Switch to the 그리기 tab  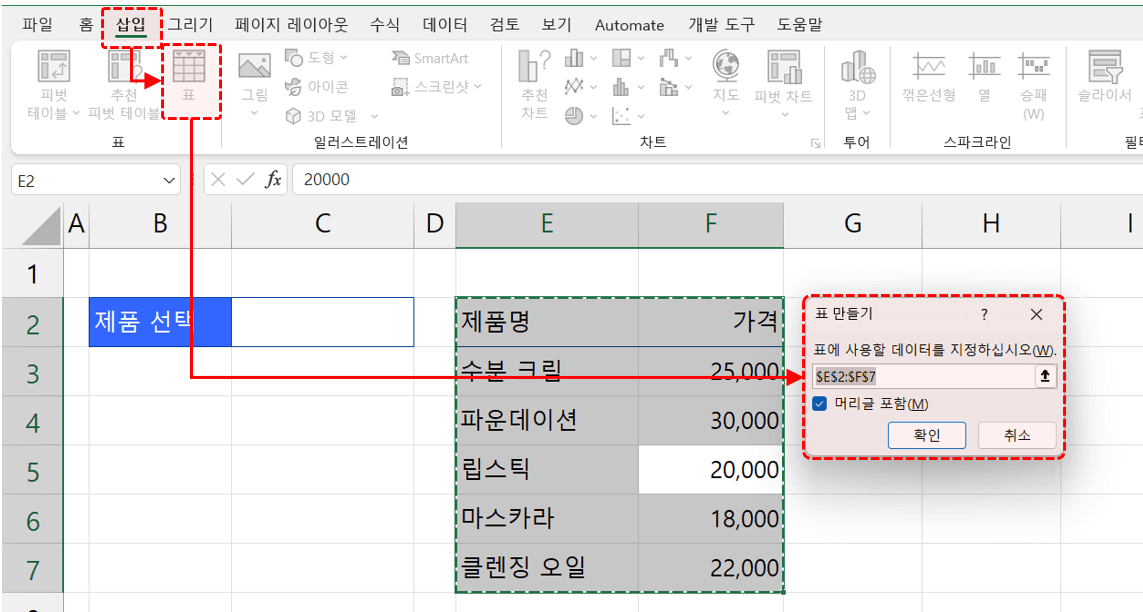pyautogui.click(x=190, y=25)
